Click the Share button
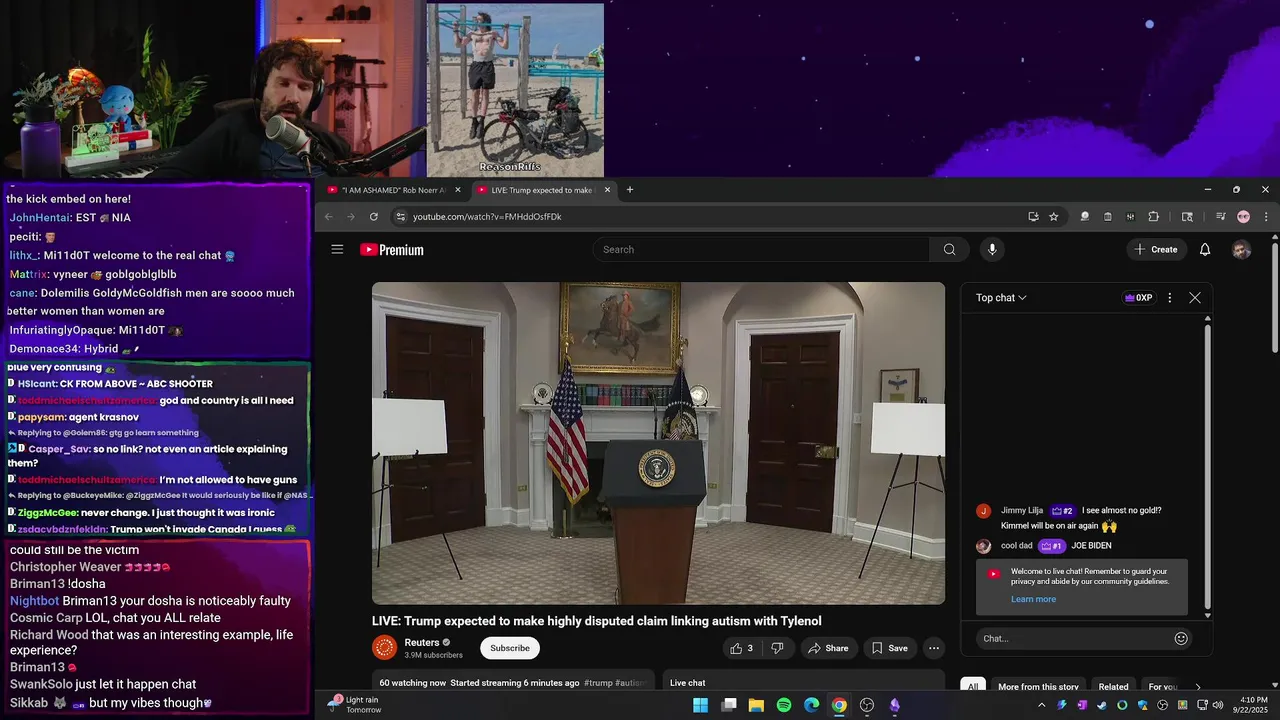Screen dimensions: 1280x720 coord(828,648)
